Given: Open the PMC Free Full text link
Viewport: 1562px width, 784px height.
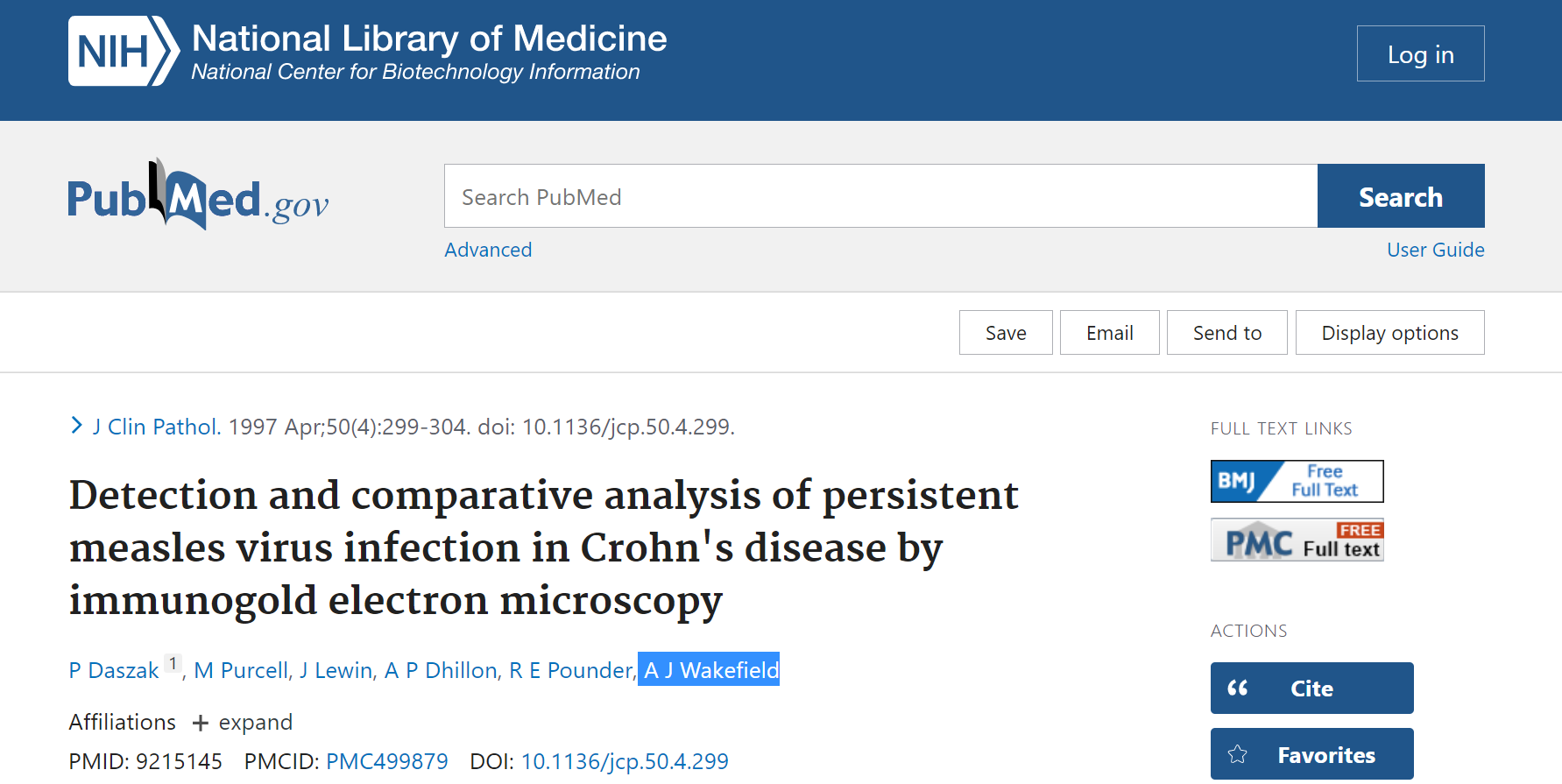Looking at the screenshot, I should 1297,540.
